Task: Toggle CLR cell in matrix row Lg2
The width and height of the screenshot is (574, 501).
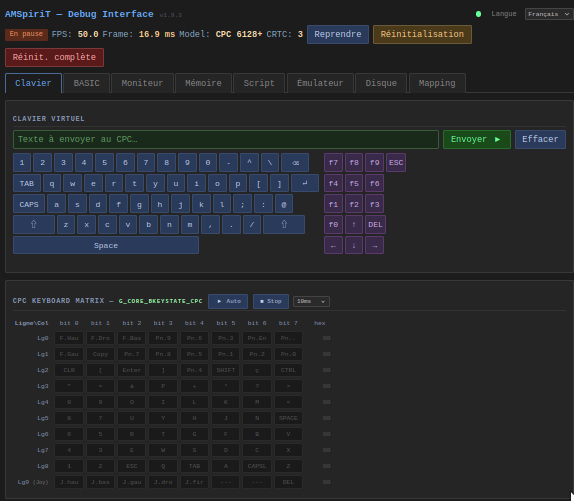Action: (69, 370)
